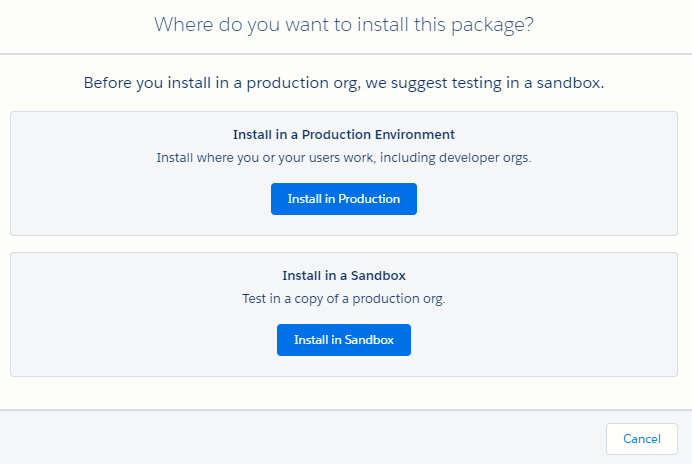Screen dimensions: 692x464
Task: Choose production as the install destination
Action: 344,199
